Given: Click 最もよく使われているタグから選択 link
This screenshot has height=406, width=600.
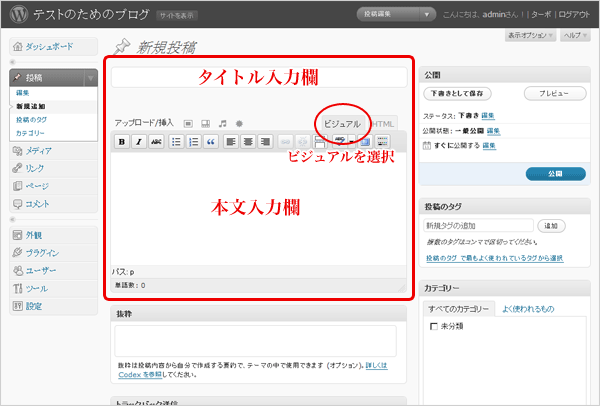Looking at the screenshot, I should (x=494, y=258).
